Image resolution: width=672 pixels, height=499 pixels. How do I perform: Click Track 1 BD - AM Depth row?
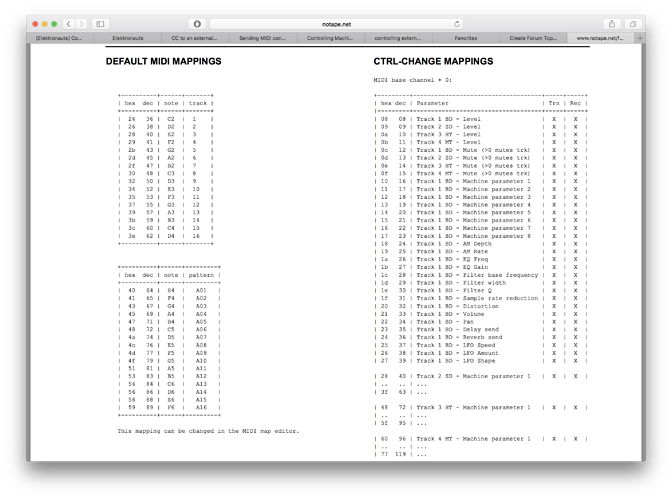tap(481, 244)
